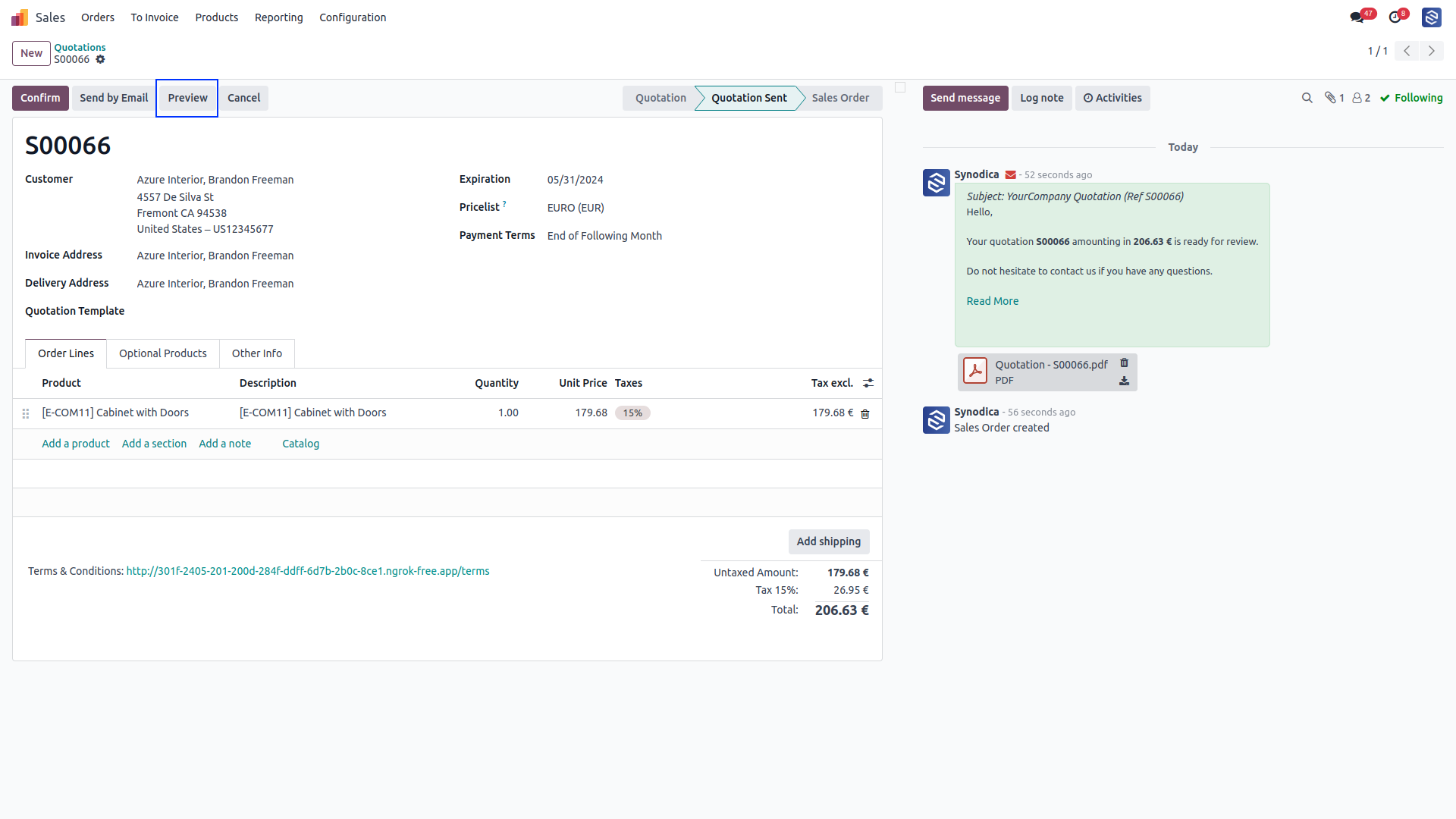The image size is (1456, 819).
Task: Open the Orders menu
Action: coord(98,17)
